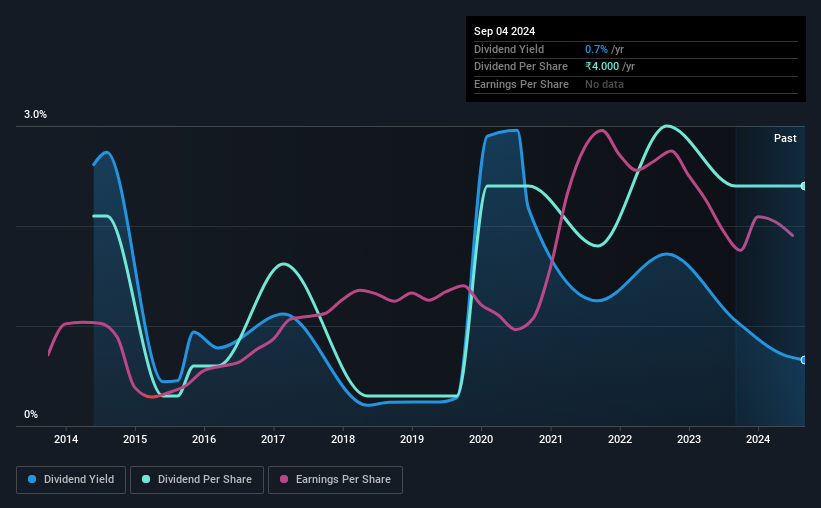Image resolution: width=821 pixels, height=508 pixels.
Task: Click the 0% y-axis label
Action: coord(31,414)
